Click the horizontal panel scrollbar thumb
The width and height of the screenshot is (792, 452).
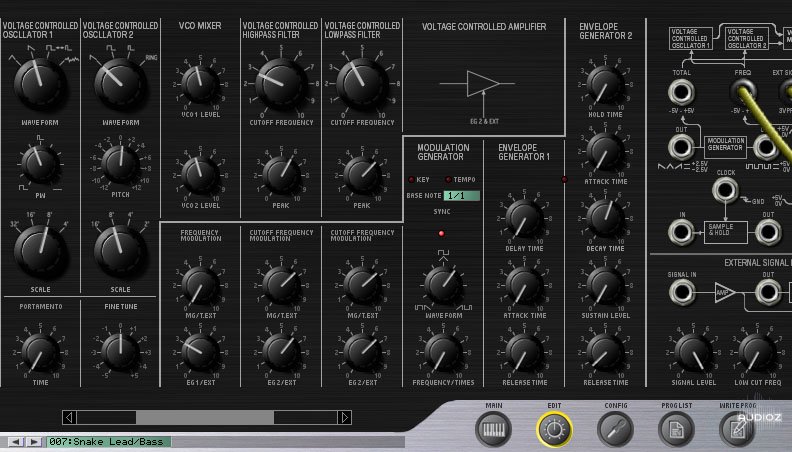(205, 417)
